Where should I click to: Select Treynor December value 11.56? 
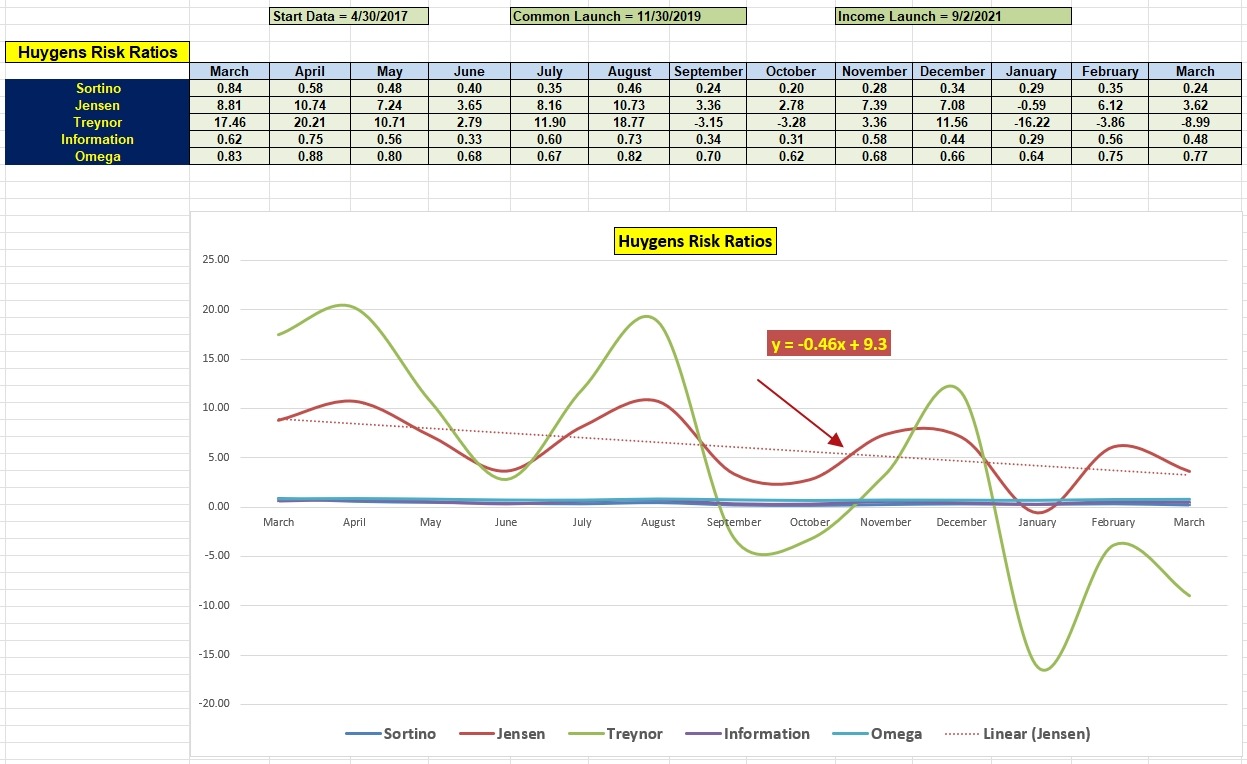[x=952, y=122]
